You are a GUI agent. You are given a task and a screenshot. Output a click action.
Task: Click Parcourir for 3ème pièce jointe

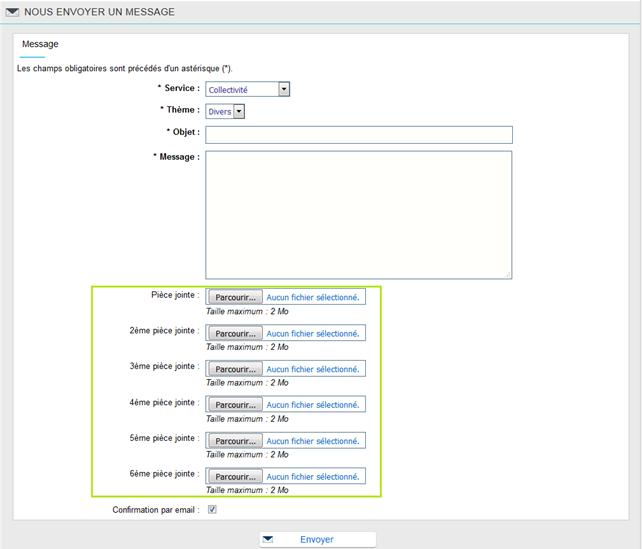[235, 369]
